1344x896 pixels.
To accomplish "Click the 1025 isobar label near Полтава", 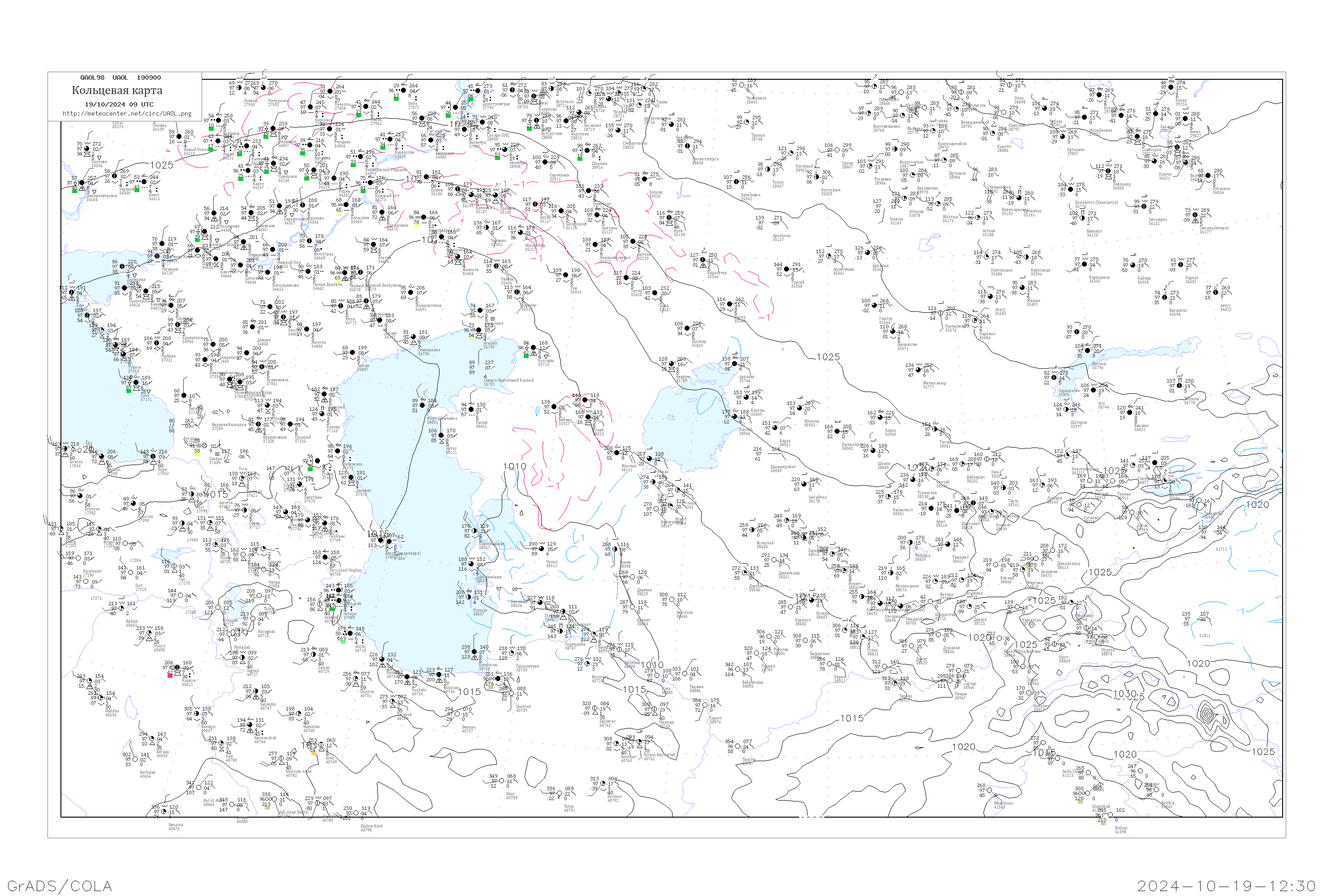I will pyautogui.click(x=162, y=165).
